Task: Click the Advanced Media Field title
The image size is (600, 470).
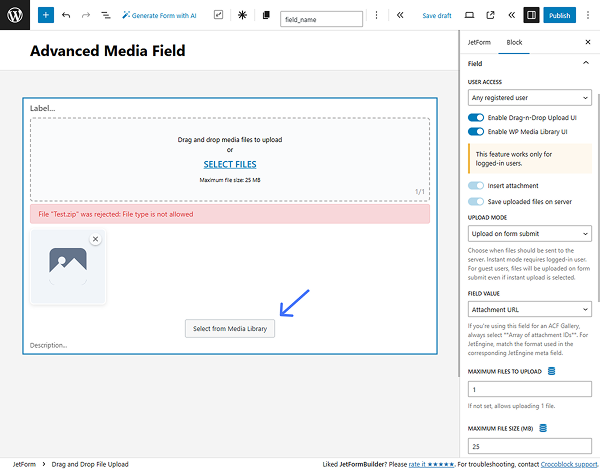Action: pyautogui.click(x=108, y=51)
